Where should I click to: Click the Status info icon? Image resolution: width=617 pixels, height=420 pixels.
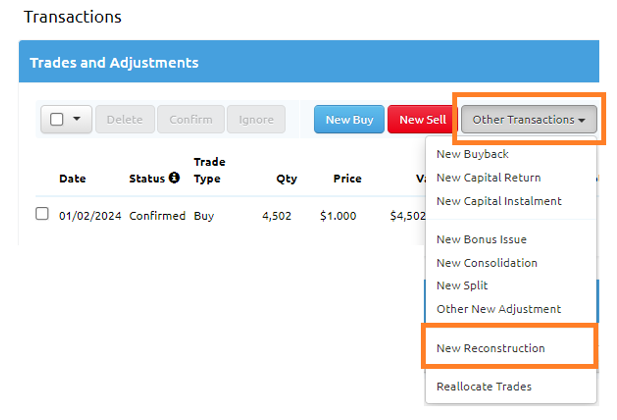point(174,179)
